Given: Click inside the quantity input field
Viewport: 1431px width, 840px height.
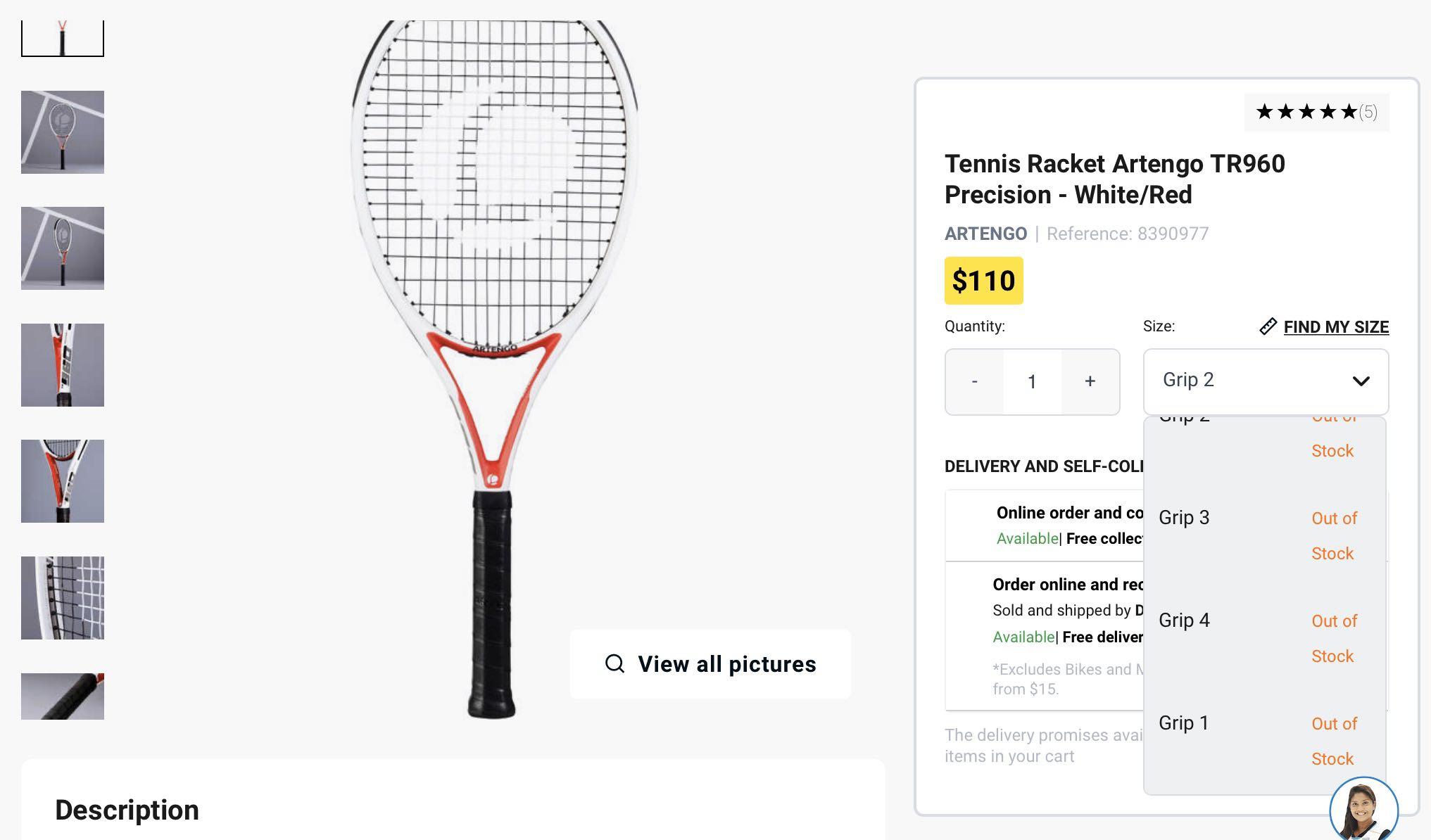Looking at the screenshot, I should 1032,381.
